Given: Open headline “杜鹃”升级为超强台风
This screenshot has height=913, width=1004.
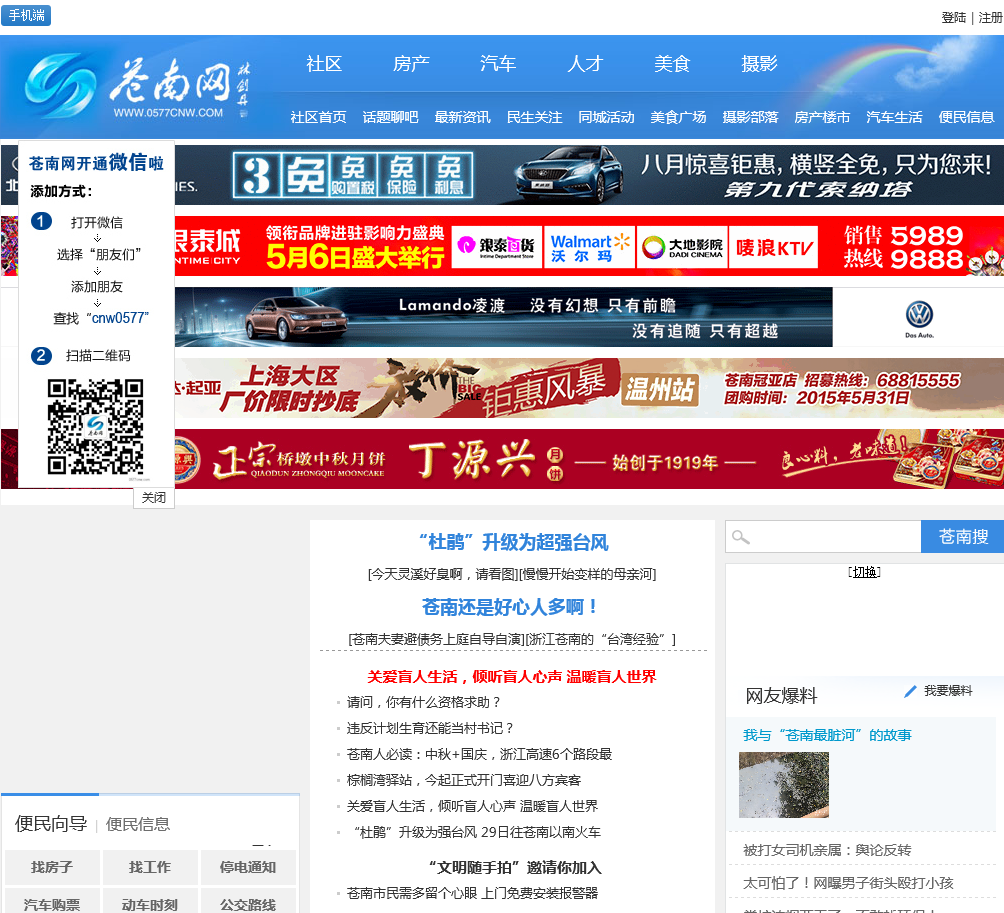Looking at the screenshot, I should [x=514, y=542].
